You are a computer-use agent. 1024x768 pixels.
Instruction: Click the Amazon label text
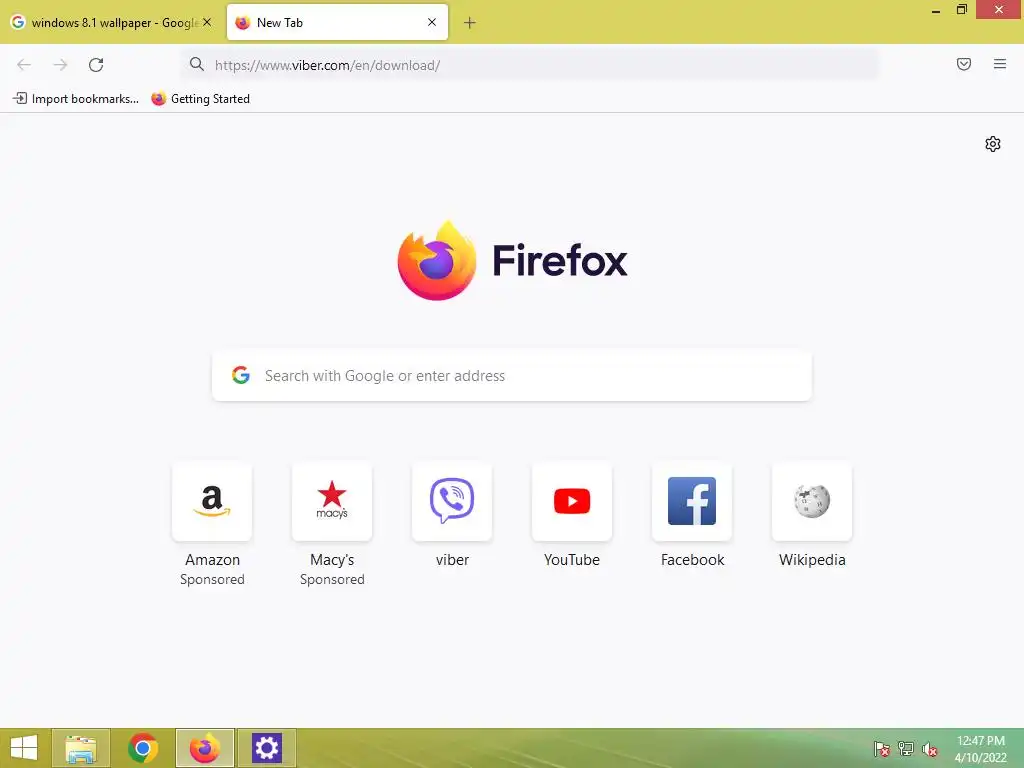click(x=212, y=560)
